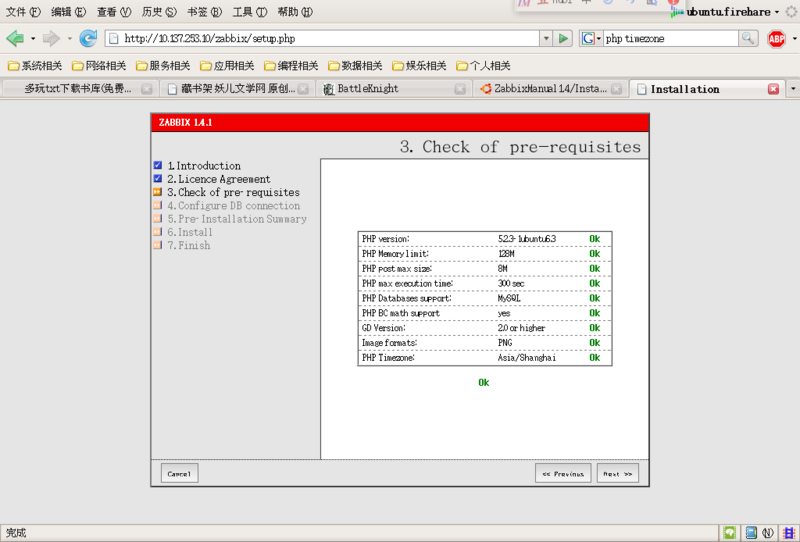Image resolution: width=800 pixels, height=542 pixels.
Task: Open the 历史 (S) menu
Action: pyautogui.click(x=159, y=12)
